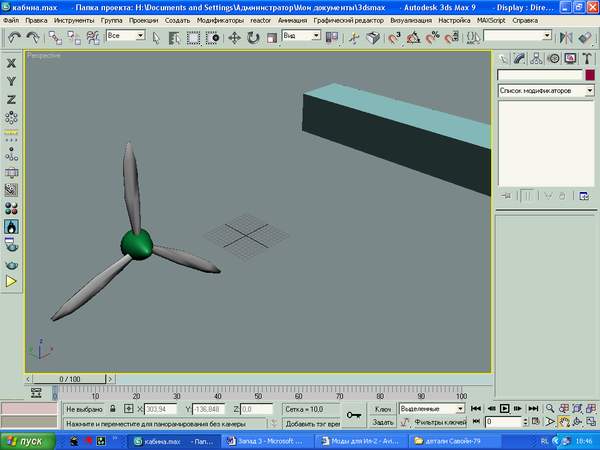The height and width of the screenshot is (450, 600).
Task: Restrict to X axis constraint
Action: 11,63
